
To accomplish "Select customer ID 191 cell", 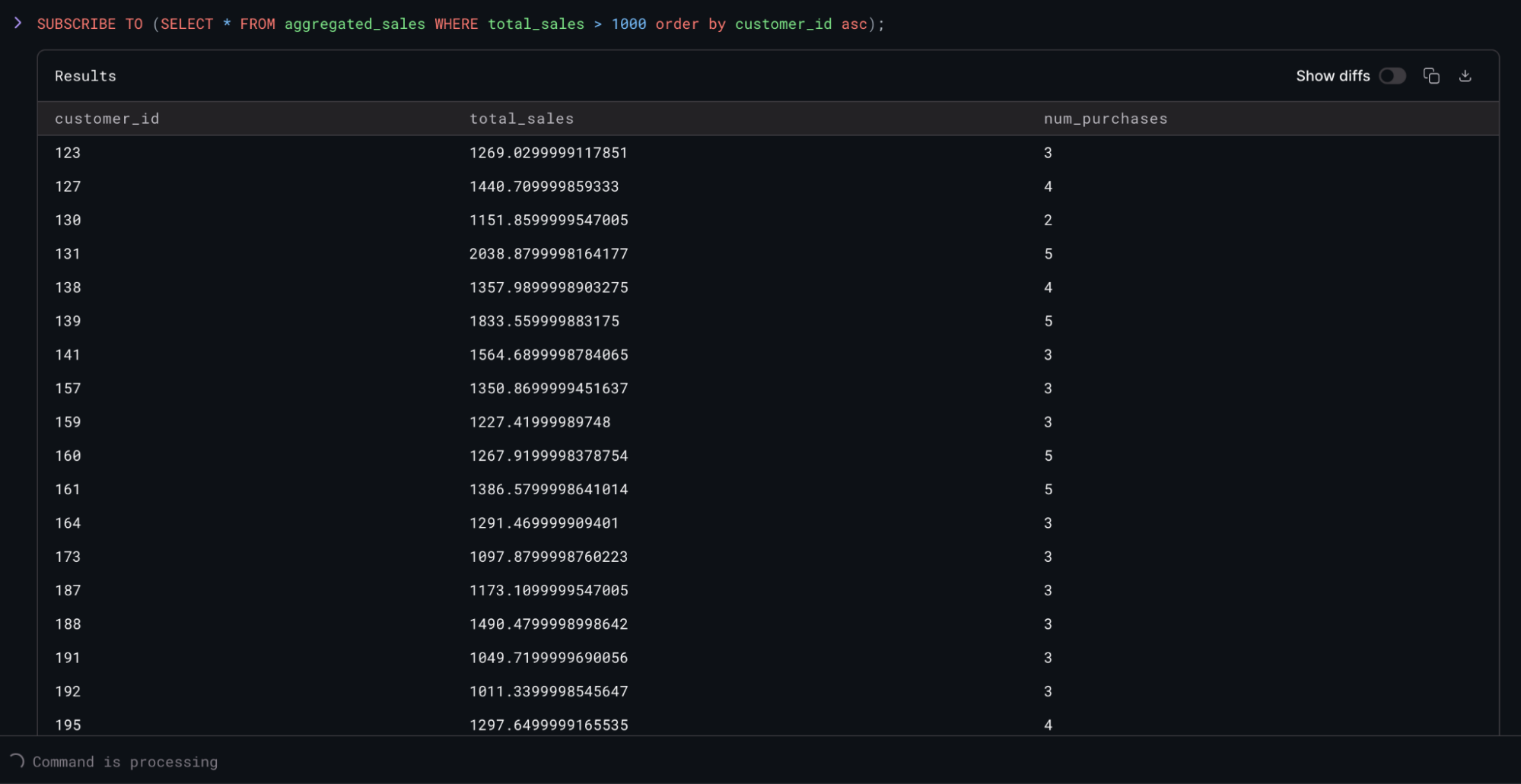I will click(68, 658).
